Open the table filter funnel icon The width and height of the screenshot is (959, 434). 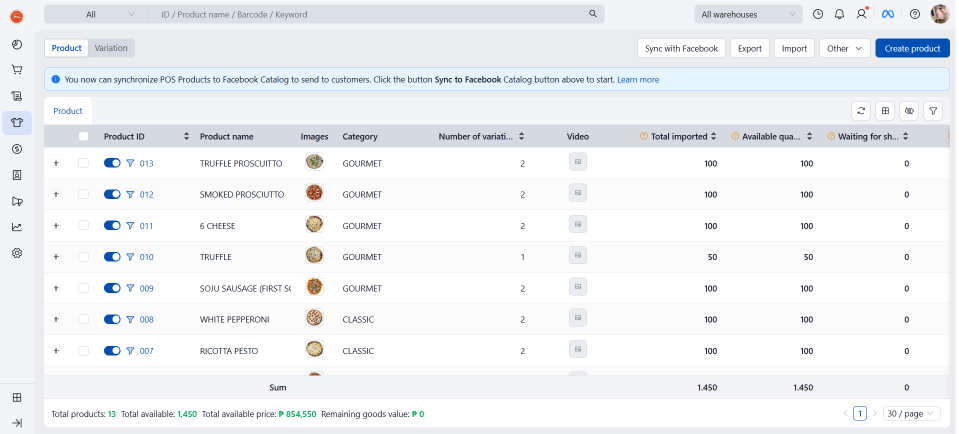(932, 111)
